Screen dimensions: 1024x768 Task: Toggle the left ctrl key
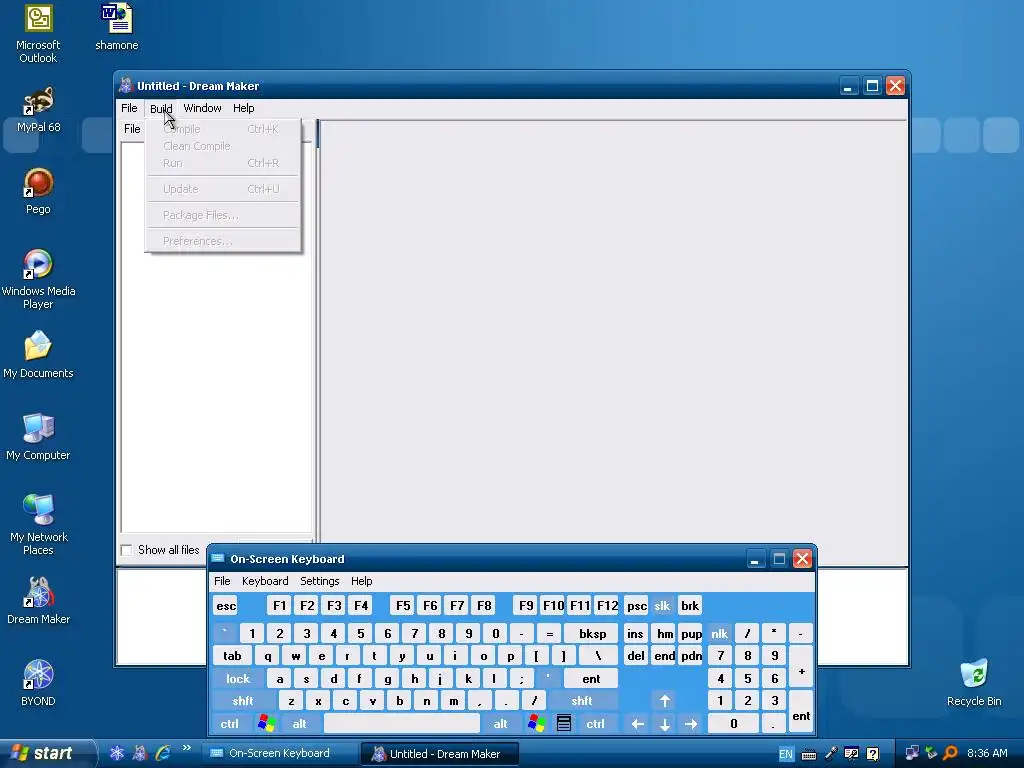pos(230,724)
